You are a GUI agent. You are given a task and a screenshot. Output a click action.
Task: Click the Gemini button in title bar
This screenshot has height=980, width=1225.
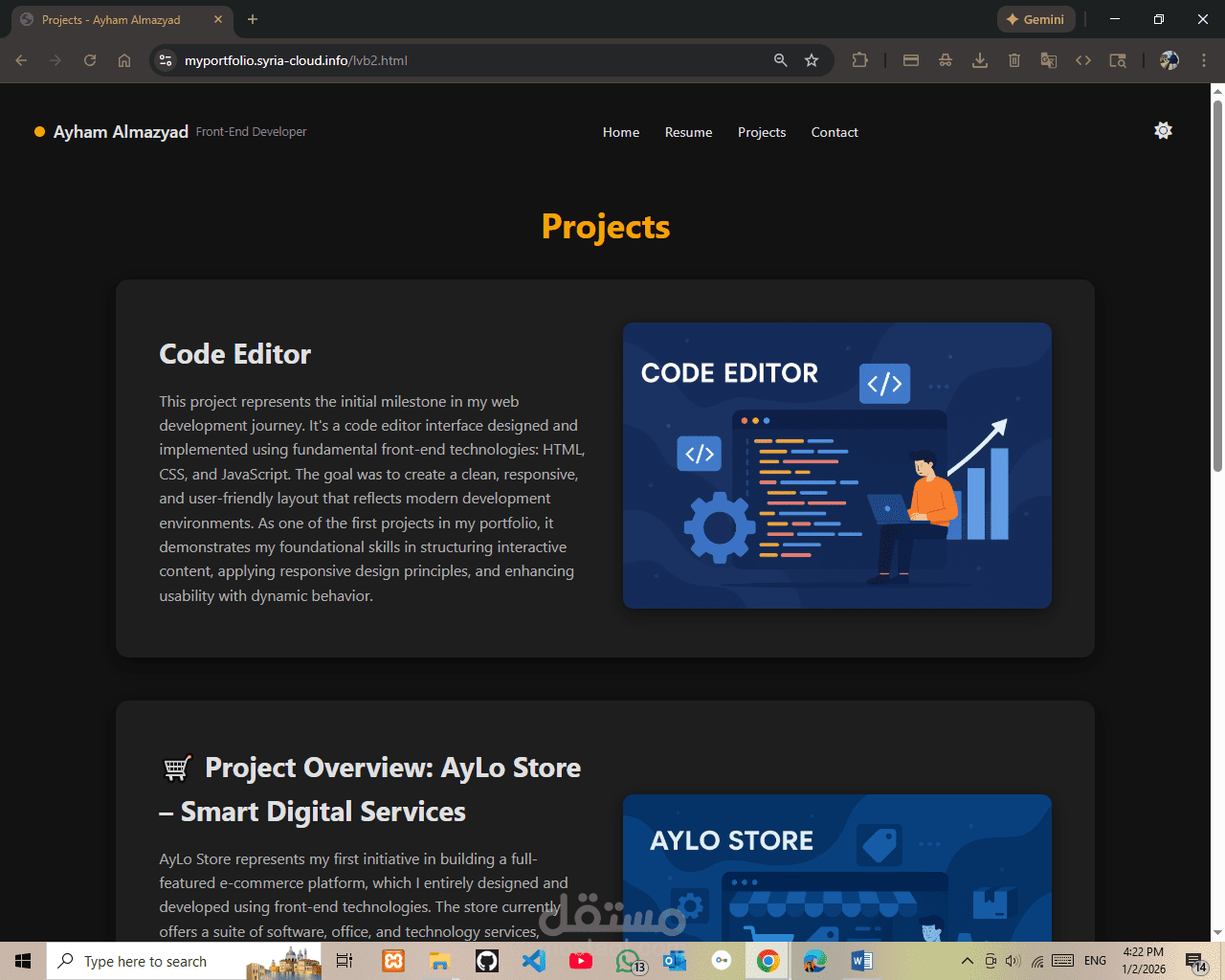pos(1036,19)
